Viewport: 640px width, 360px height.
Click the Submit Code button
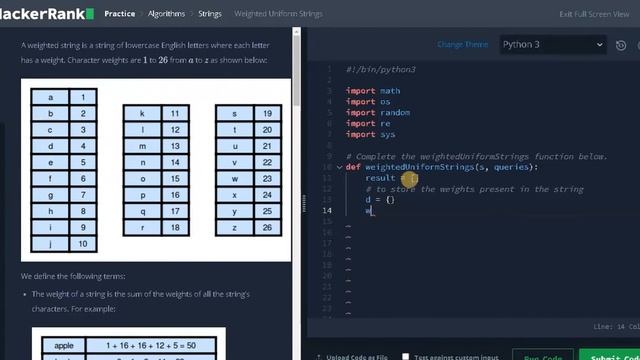610,355
